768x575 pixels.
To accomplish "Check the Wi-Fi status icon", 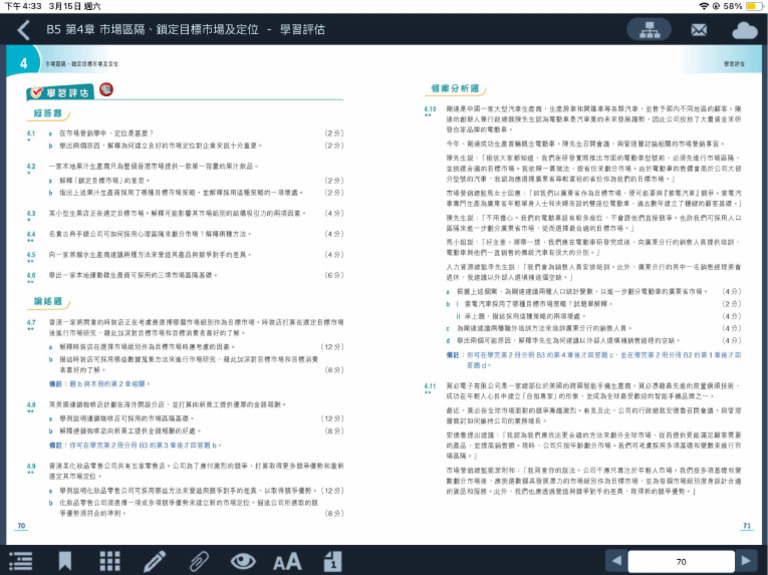I will pyautogui.click(x=704, y=6).
